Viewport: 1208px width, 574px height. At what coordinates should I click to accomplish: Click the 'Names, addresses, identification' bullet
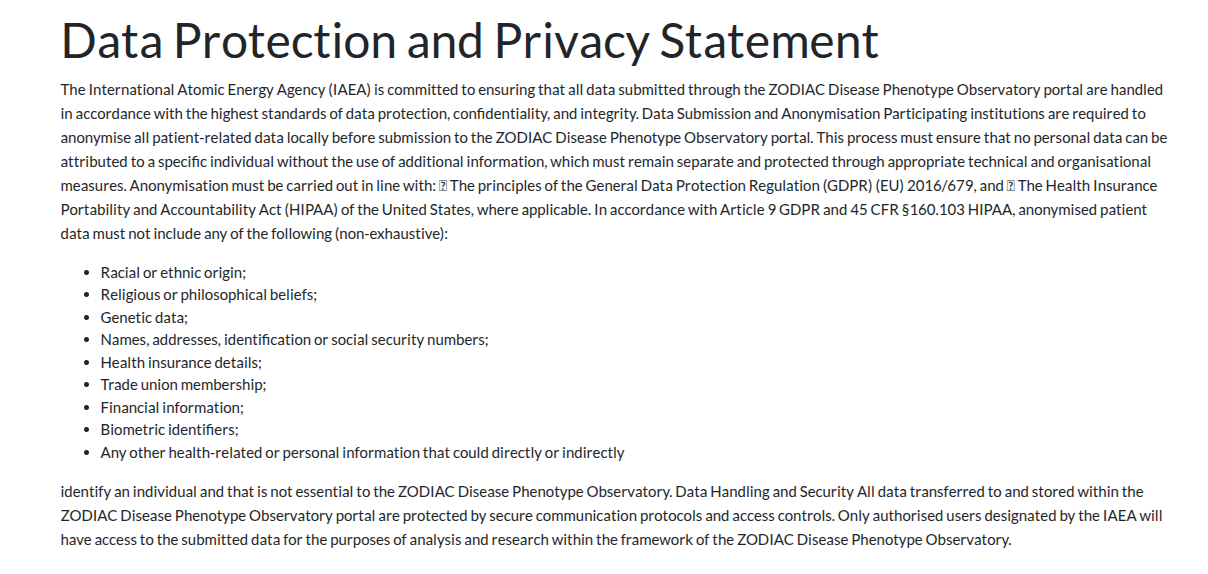[x=294, y=340]
